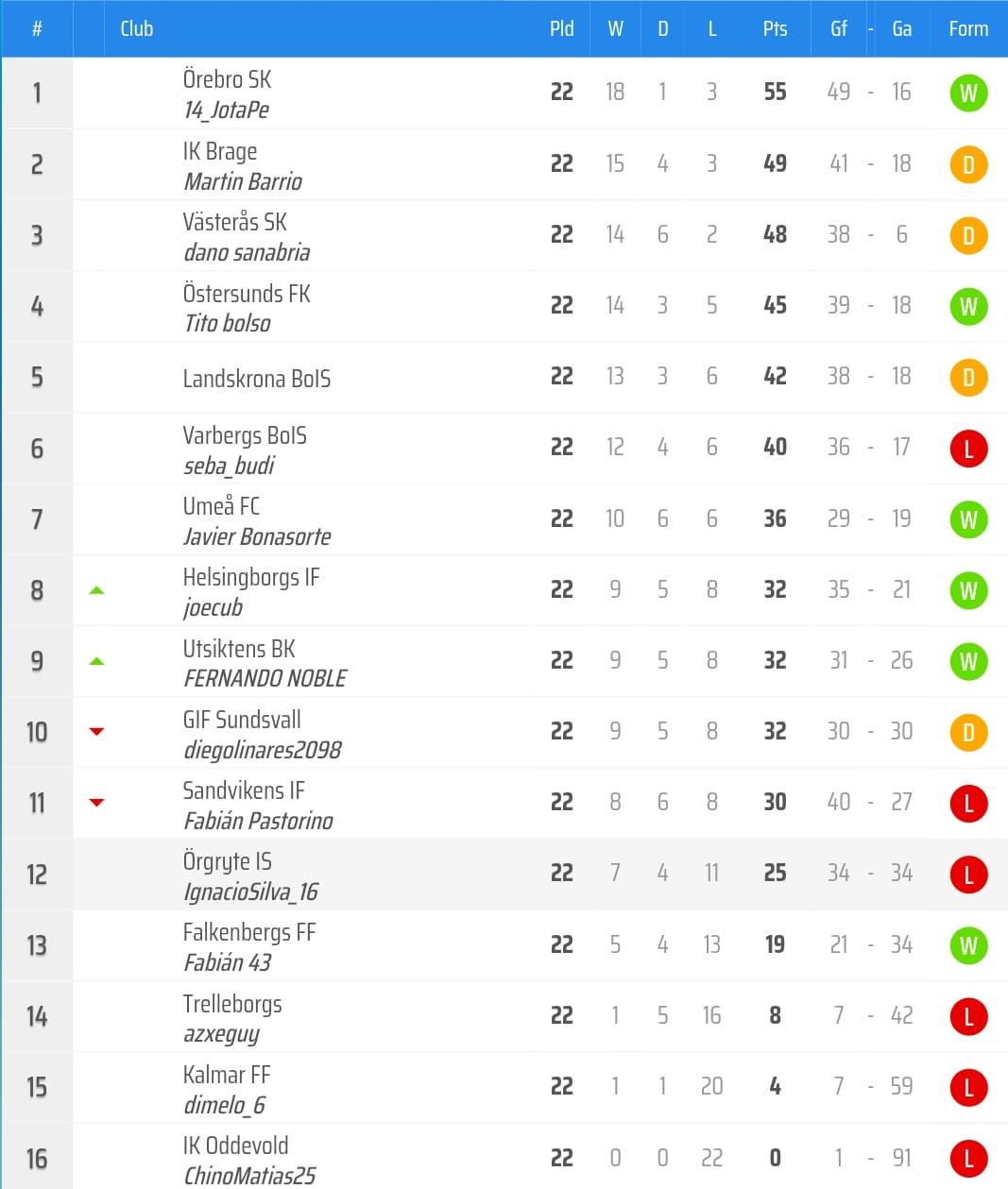Screen dimensions: 1008x1189
Task: Click the red L form badge for Varbergs BoIS
Action: click(967, 449)
